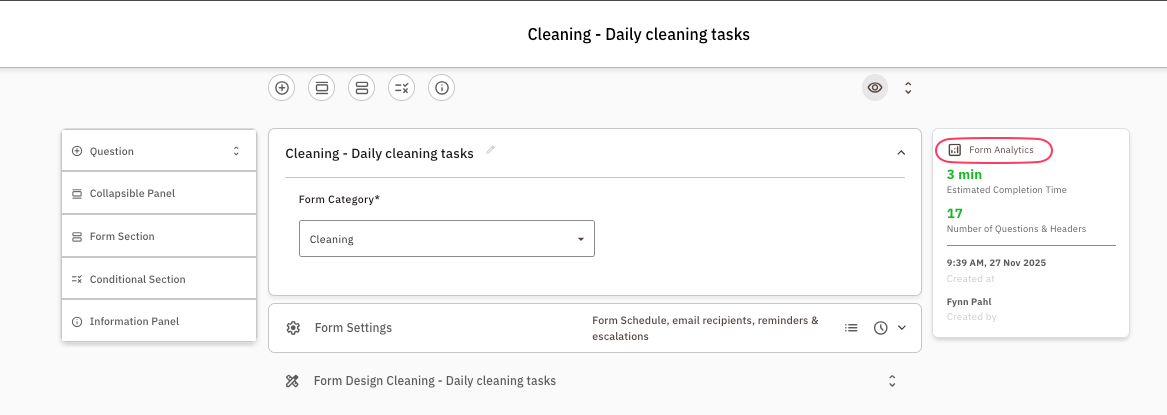Click the pencil icon to edit form title

tap(490, 150)
